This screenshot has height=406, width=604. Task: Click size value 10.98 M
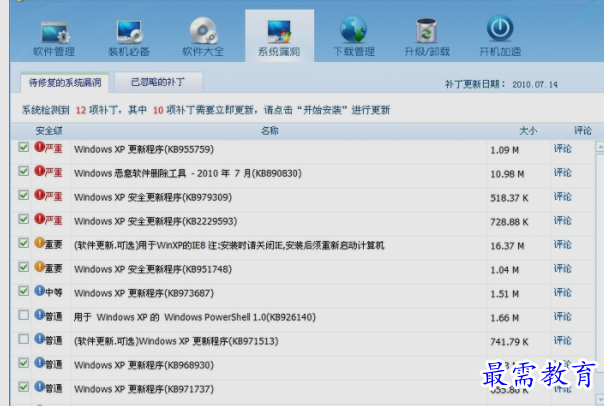[x=507, y=174]
